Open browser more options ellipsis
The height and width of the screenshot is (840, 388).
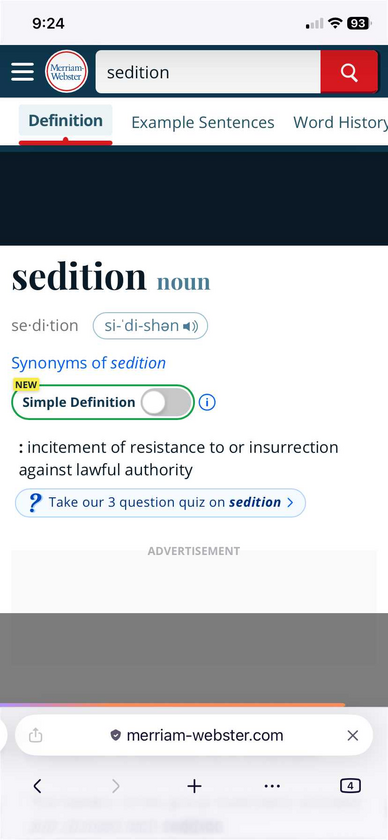pos(272,786)
